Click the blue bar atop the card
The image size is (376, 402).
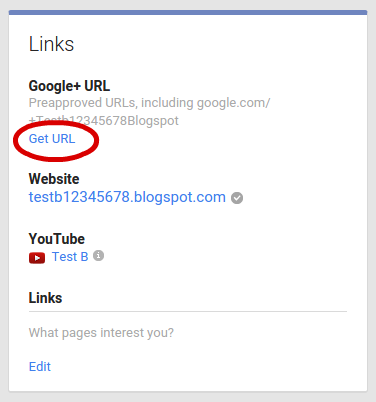[x=188, y=13]
